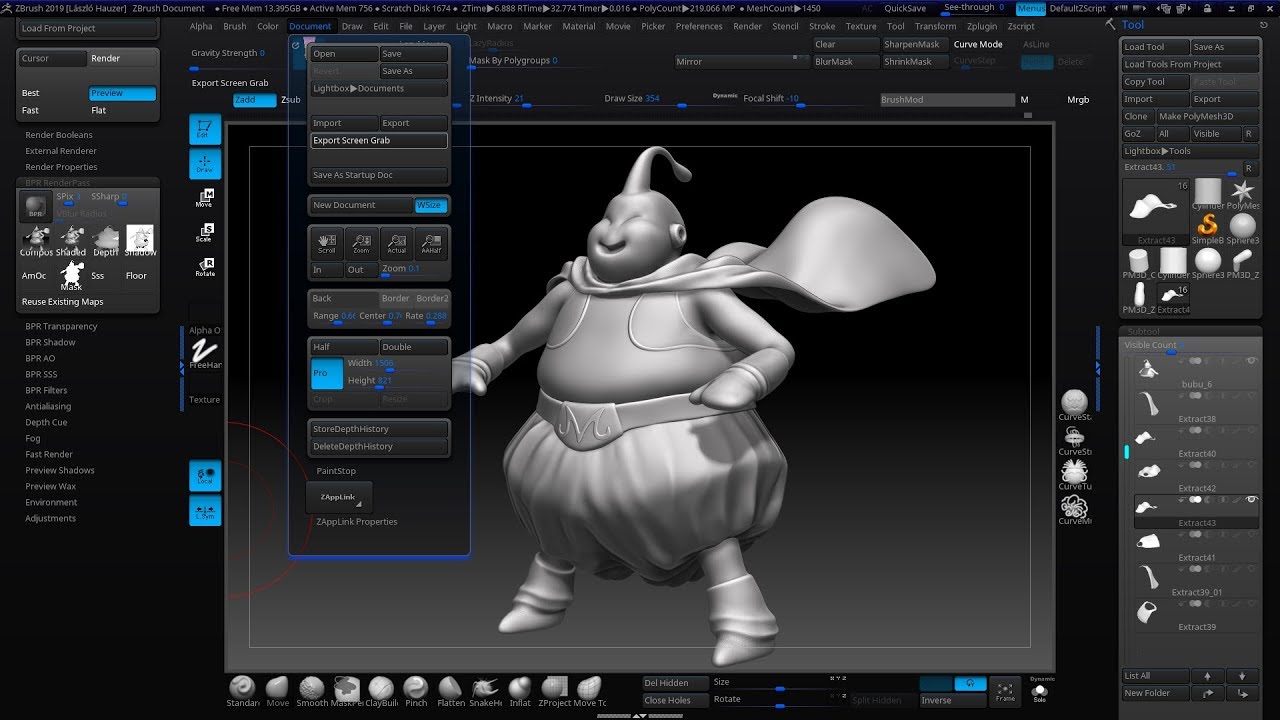1280x720 pixels.
Task: Open the FreeHand stroke selector
Action: [x=205, y=353]
